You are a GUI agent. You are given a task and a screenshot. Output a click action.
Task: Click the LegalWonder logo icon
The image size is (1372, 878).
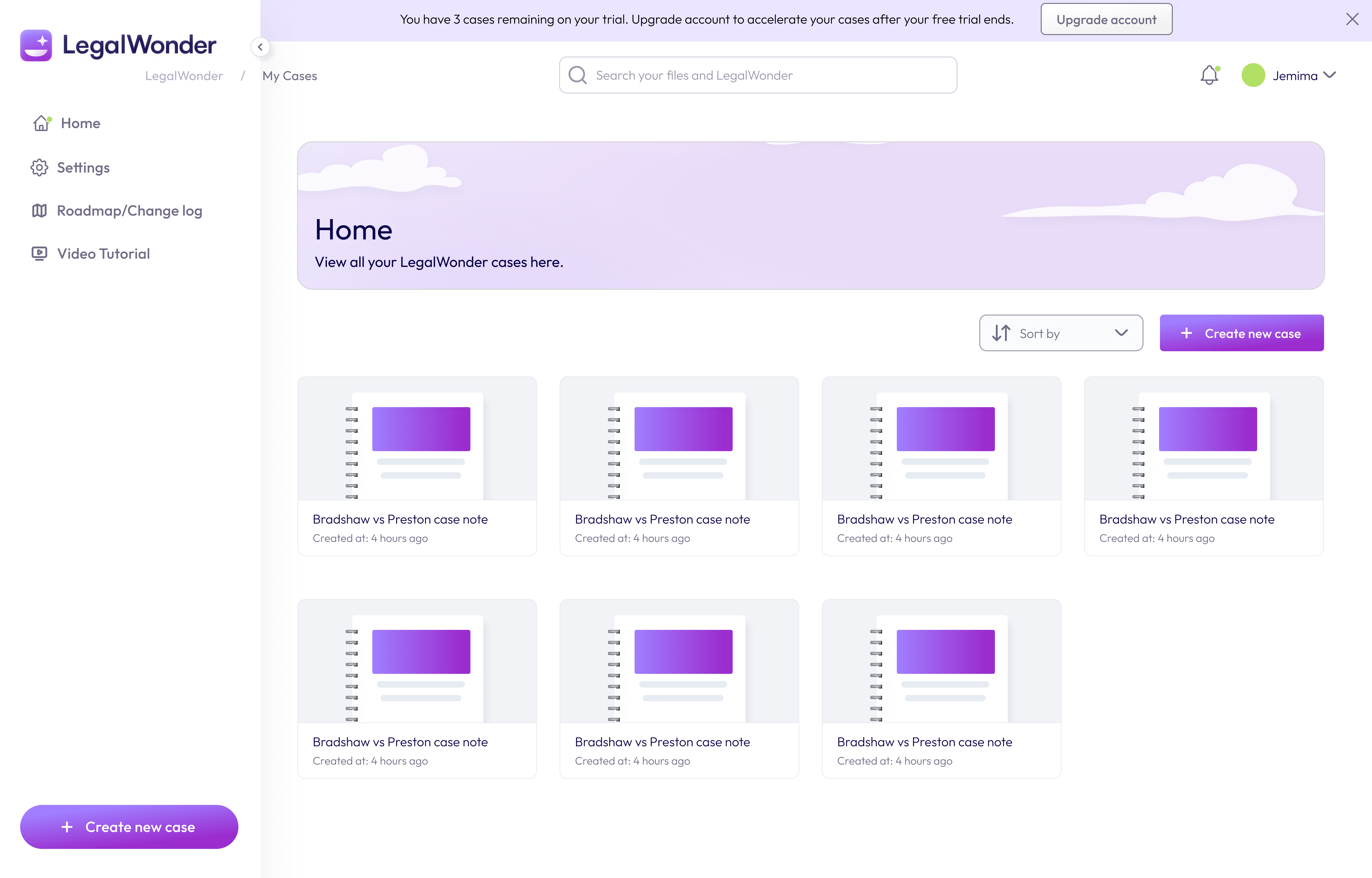[x=36, y=45]
